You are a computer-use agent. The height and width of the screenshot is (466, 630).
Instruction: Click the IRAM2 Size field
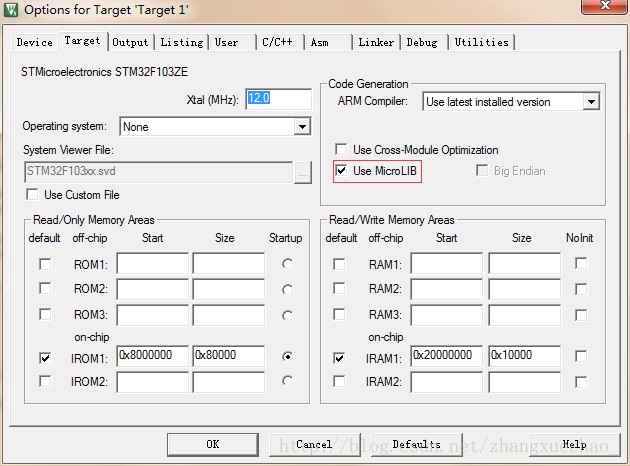(x=524, y=382)
